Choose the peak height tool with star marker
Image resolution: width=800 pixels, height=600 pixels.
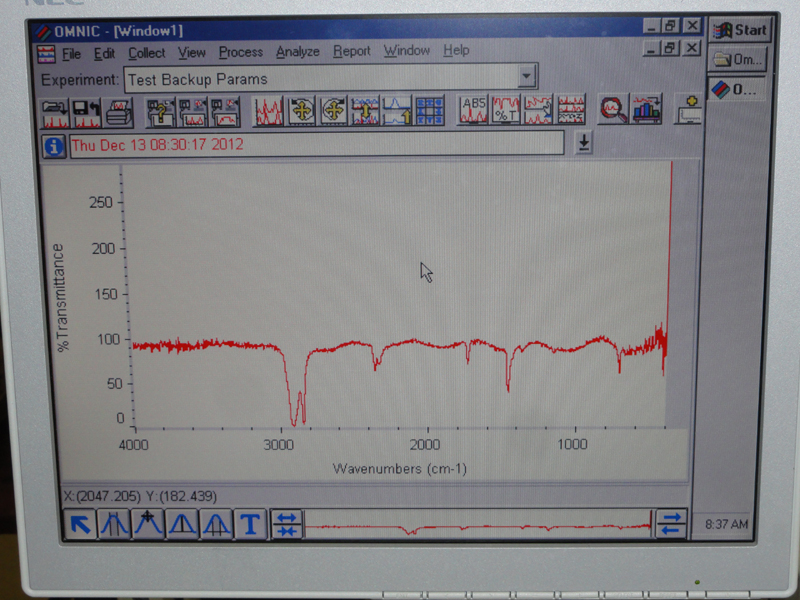149,524
